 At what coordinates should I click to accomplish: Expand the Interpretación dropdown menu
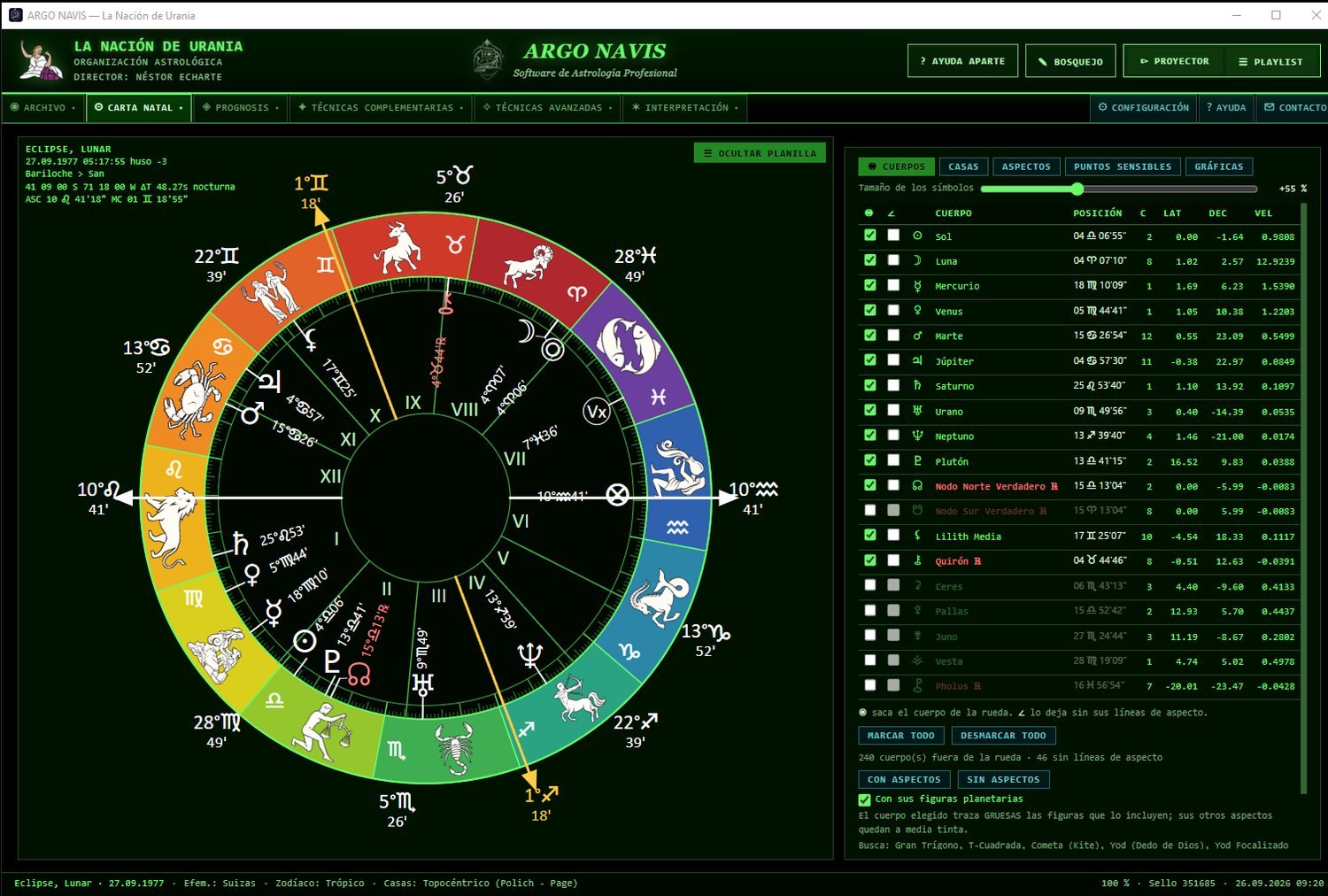tap(685, 108)
